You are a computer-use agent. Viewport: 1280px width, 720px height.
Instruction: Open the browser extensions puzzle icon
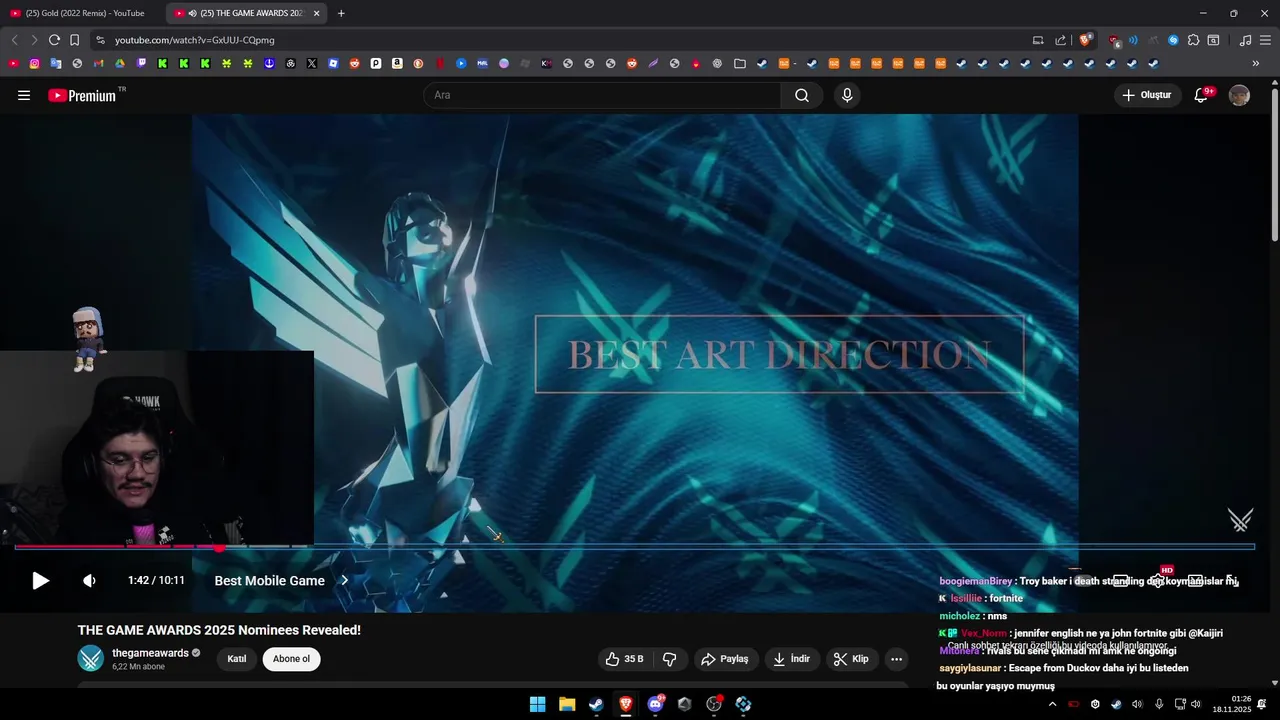pos(1193,40)
